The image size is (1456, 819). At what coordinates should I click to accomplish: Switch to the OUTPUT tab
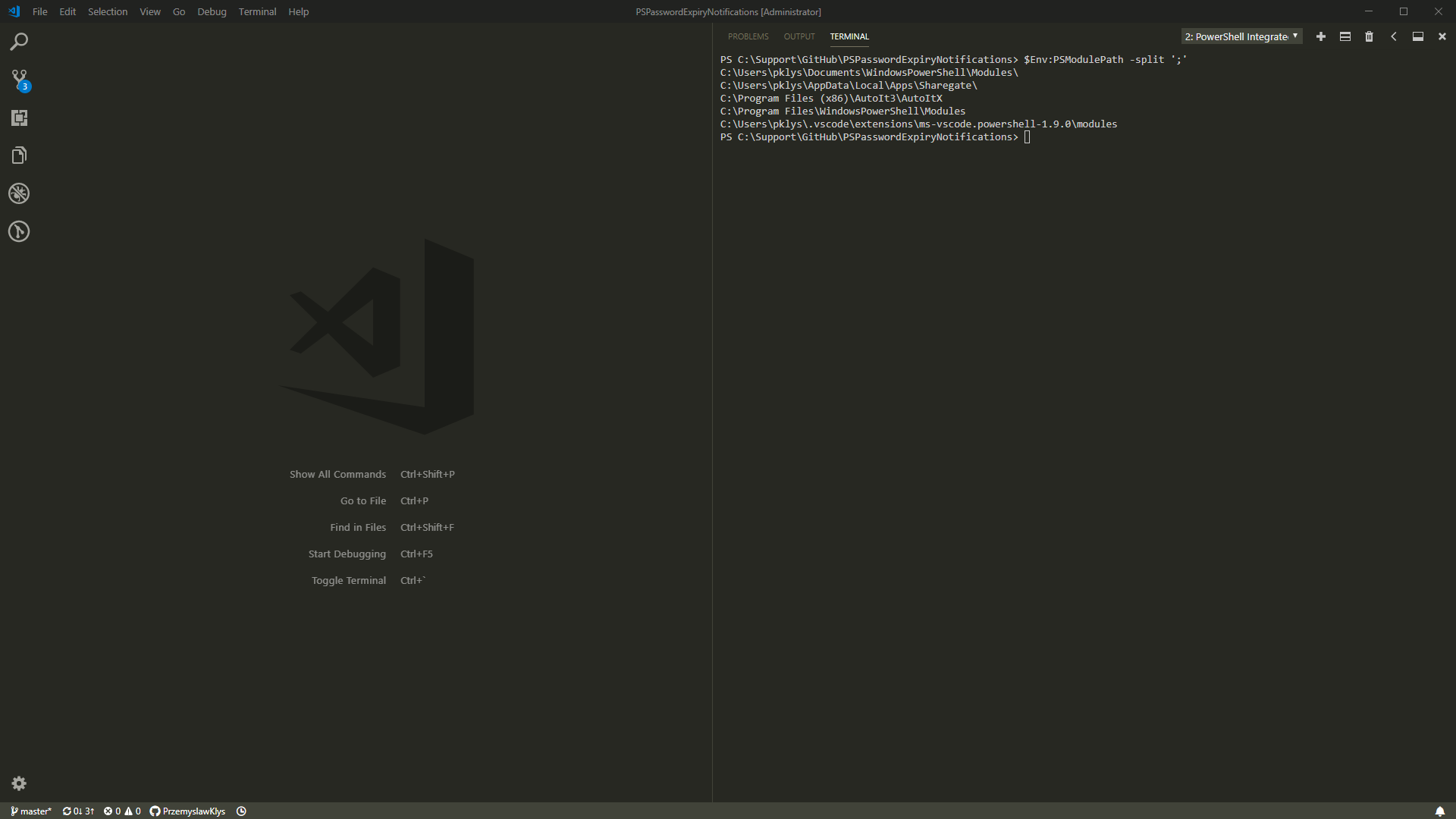(799, 36)
